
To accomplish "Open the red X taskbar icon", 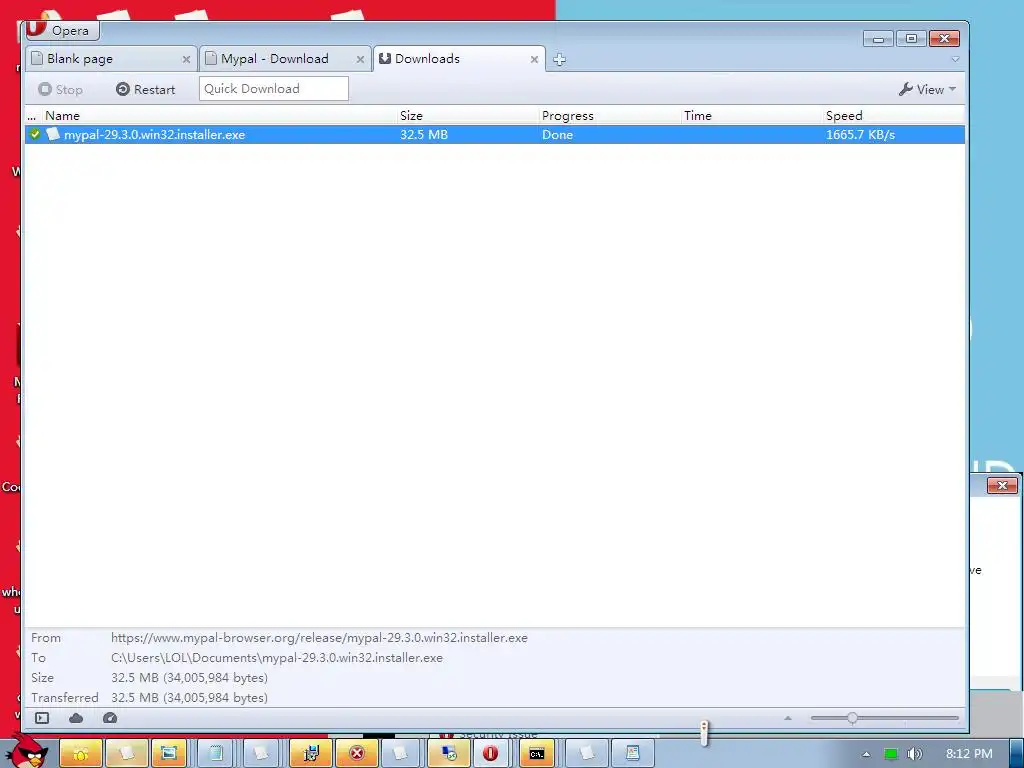I will [357, 754].
